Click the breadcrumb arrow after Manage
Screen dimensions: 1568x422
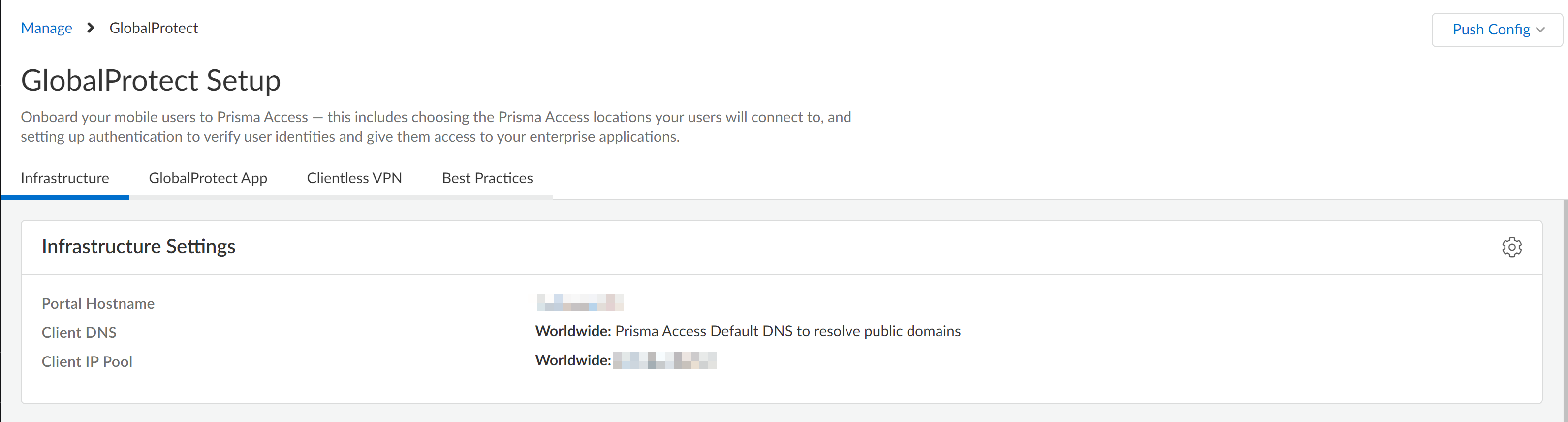tap(91, 28)
